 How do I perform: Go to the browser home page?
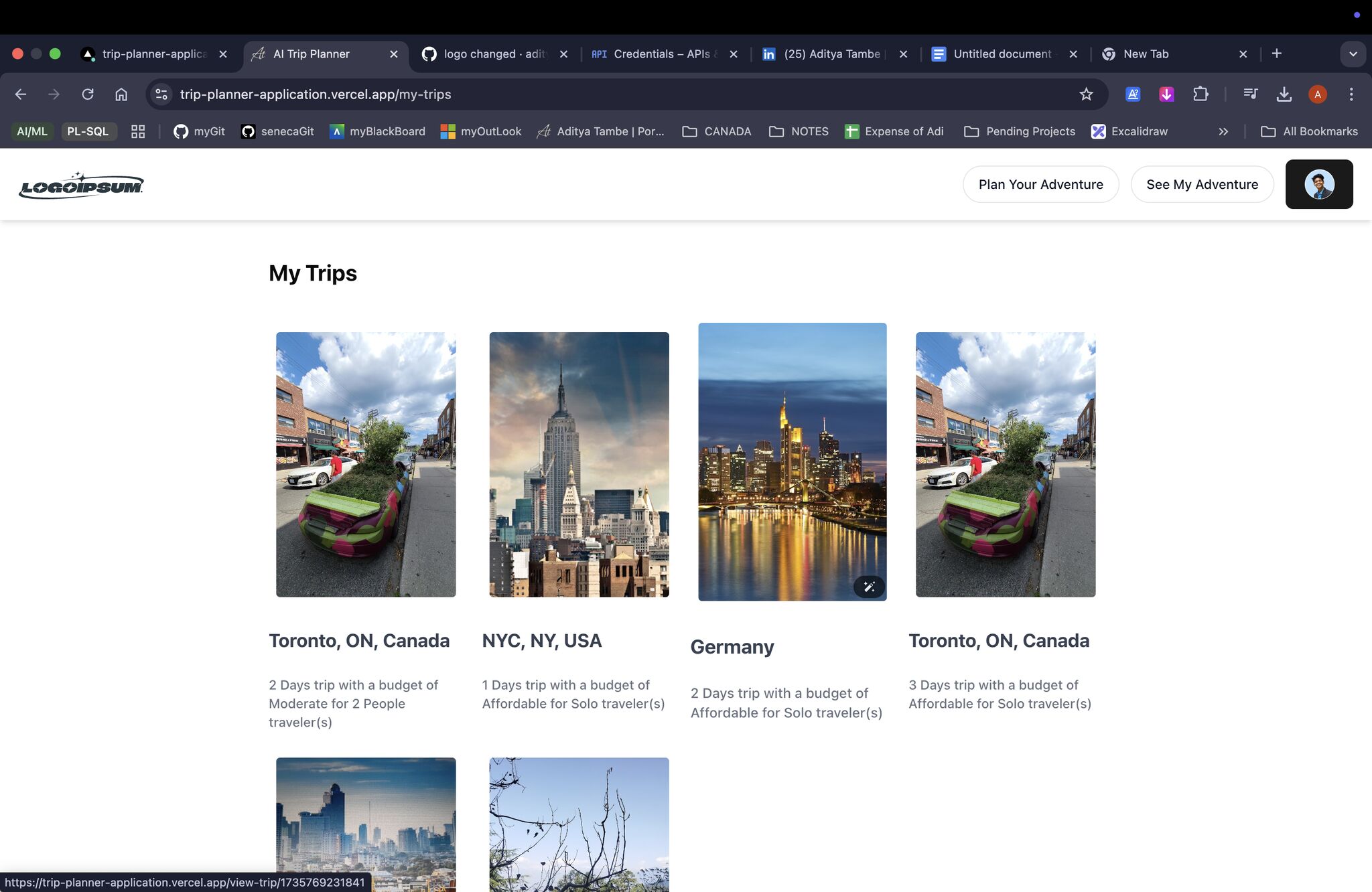[121, 94]
